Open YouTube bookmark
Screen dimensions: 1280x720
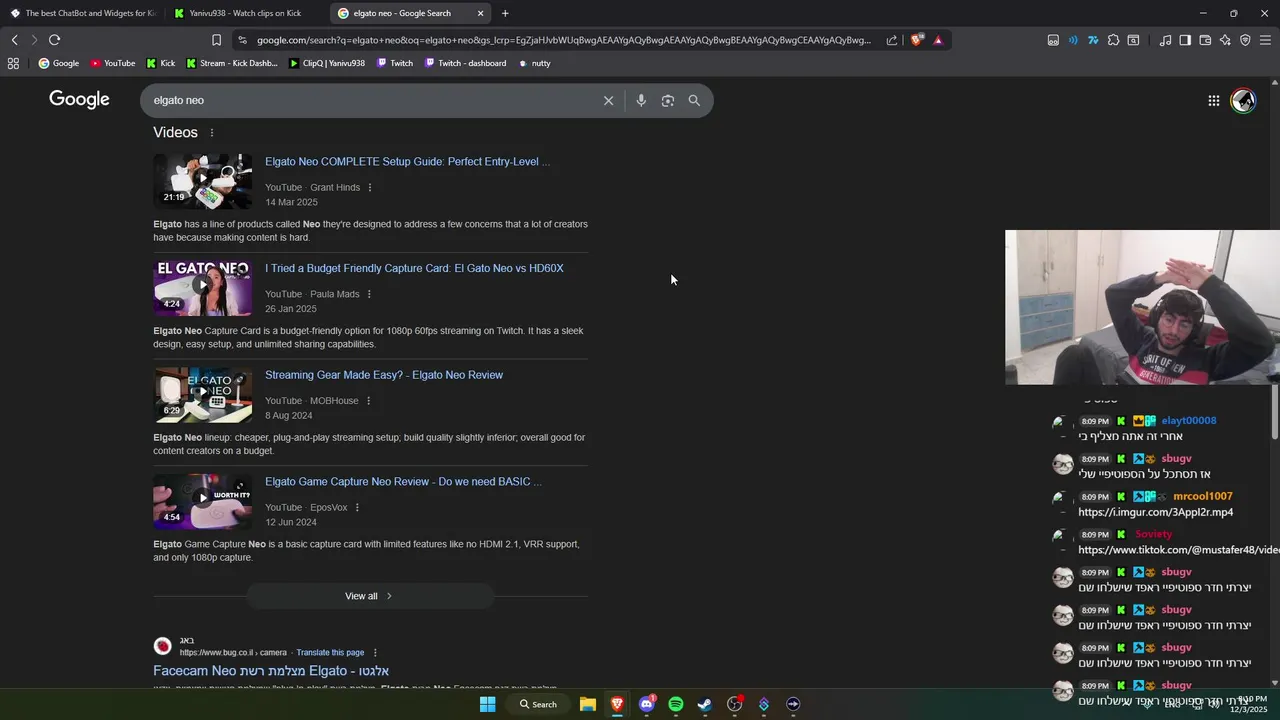[112, 63]
